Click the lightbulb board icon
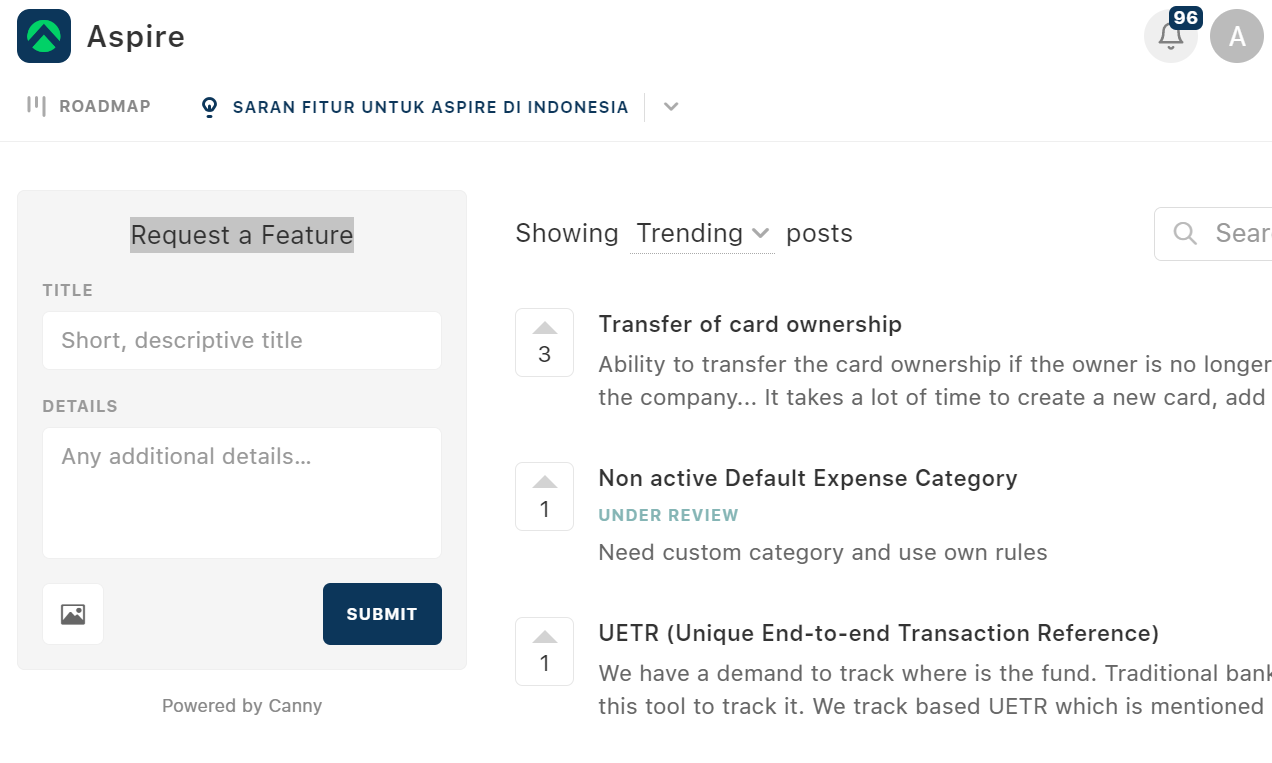Screen dimensions: 1272x763 coord(209,107)
